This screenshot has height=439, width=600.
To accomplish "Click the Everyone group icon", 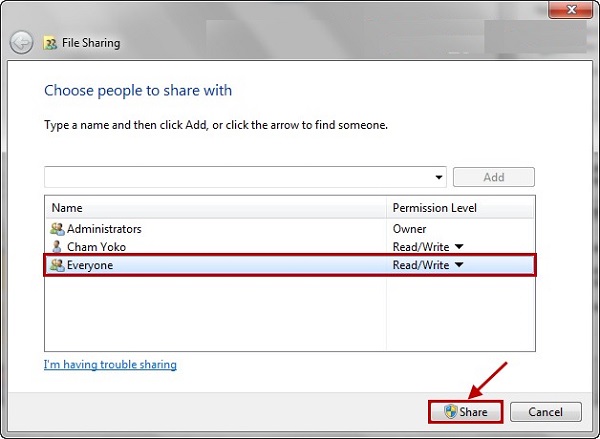I will [56, 265].
